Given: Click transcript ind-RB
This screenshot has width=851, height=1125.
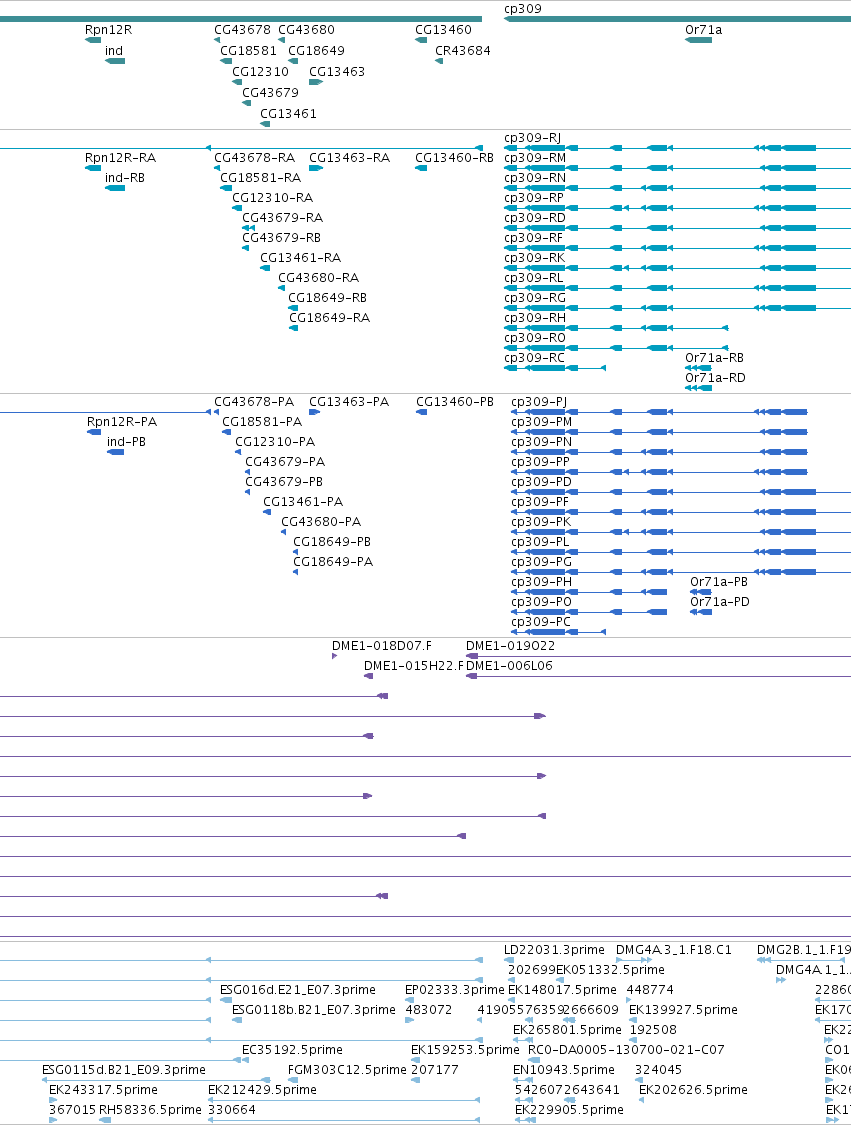Looking at the screenshot, I should point(125,178).
